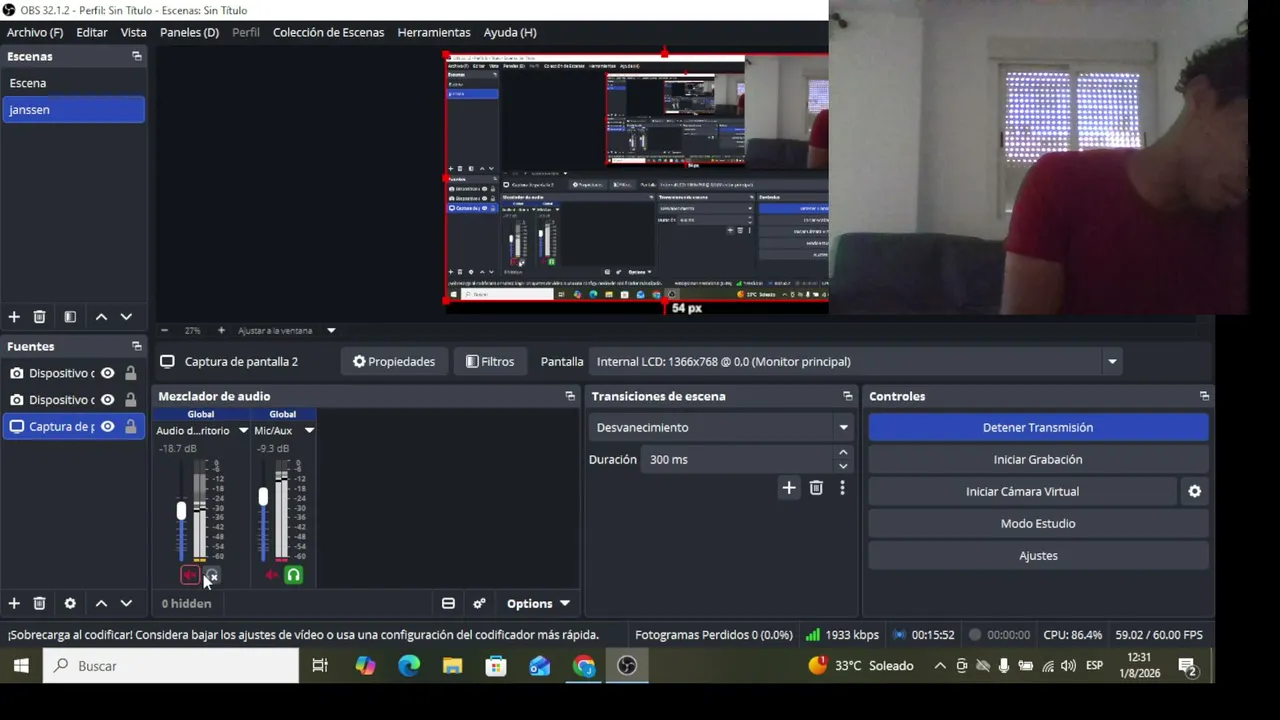Viewport: 1280px width, 720px height.
Task: Unmute the Mic/Aux channel
Action: 271,575
